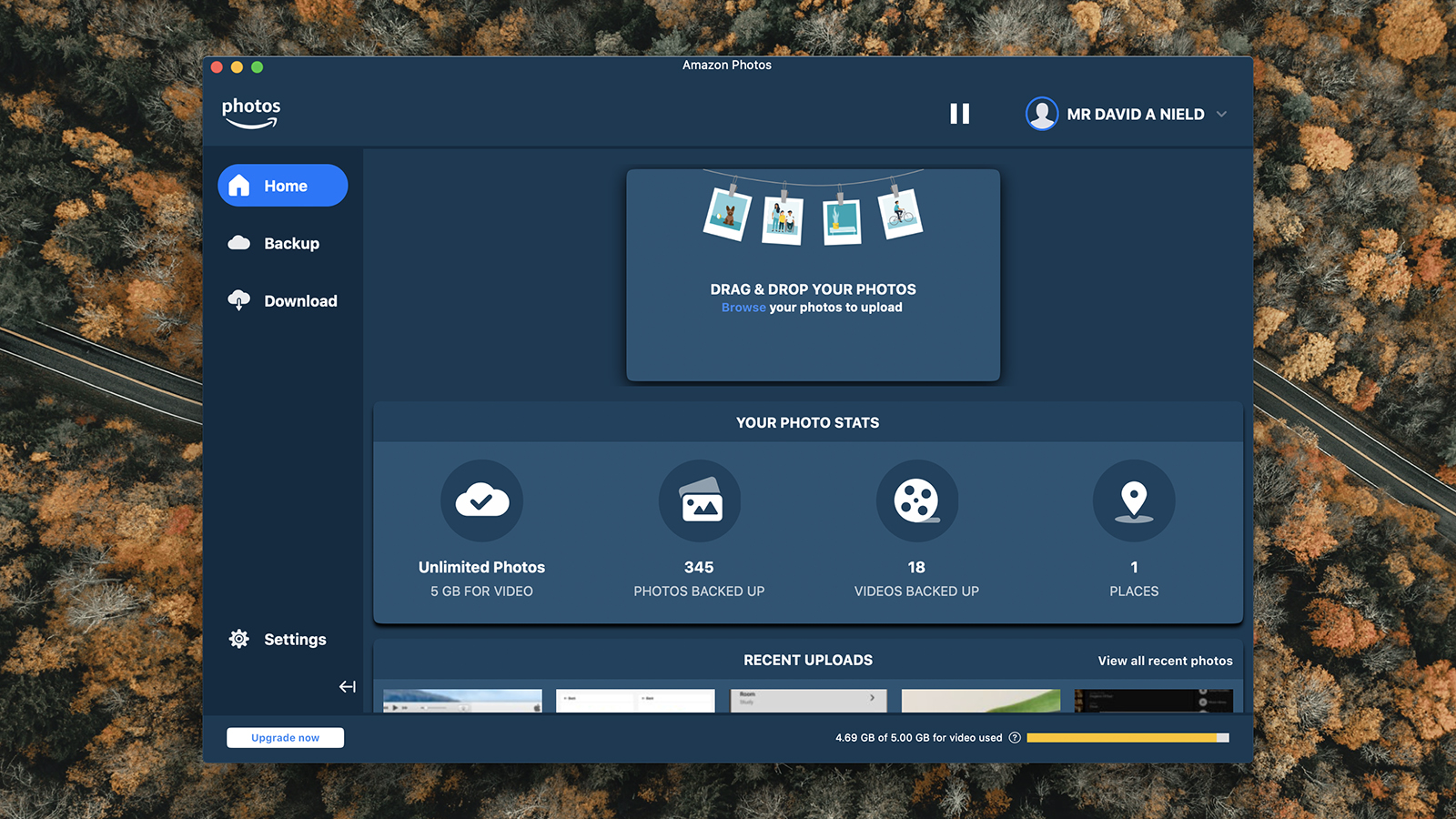Click the Download cloud arrow icon
Viewport: 1456px width, 819px height.
pos(239,300)
